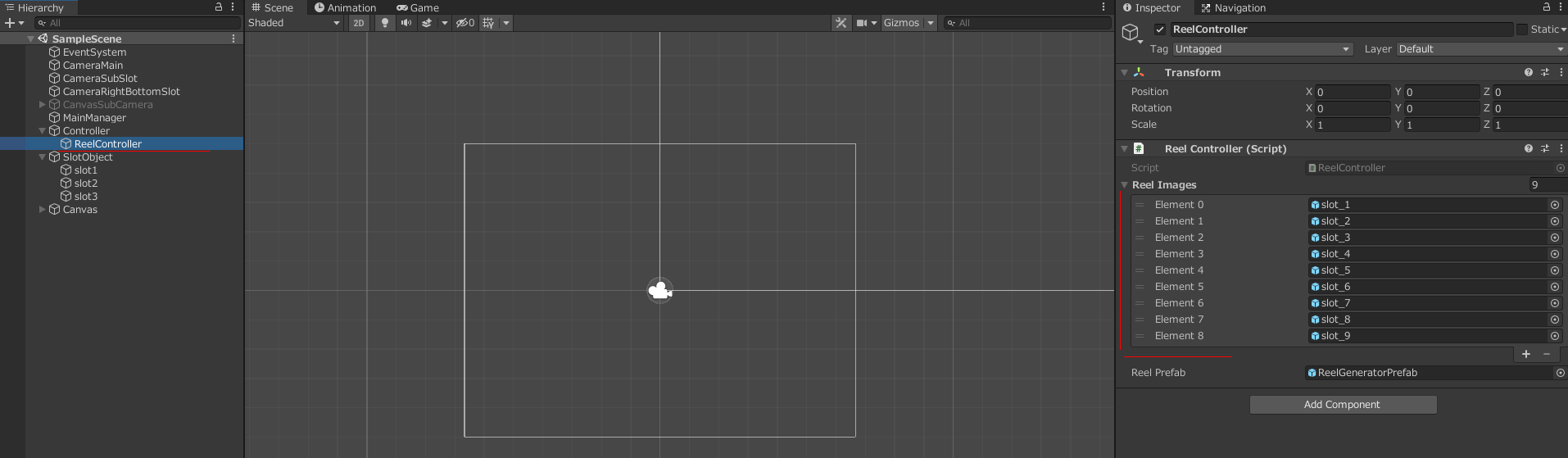Viewport: 1568px width, 458px height.
Task: Toggle scene effects (skybox/fog) icon
Action: [428, 23]
